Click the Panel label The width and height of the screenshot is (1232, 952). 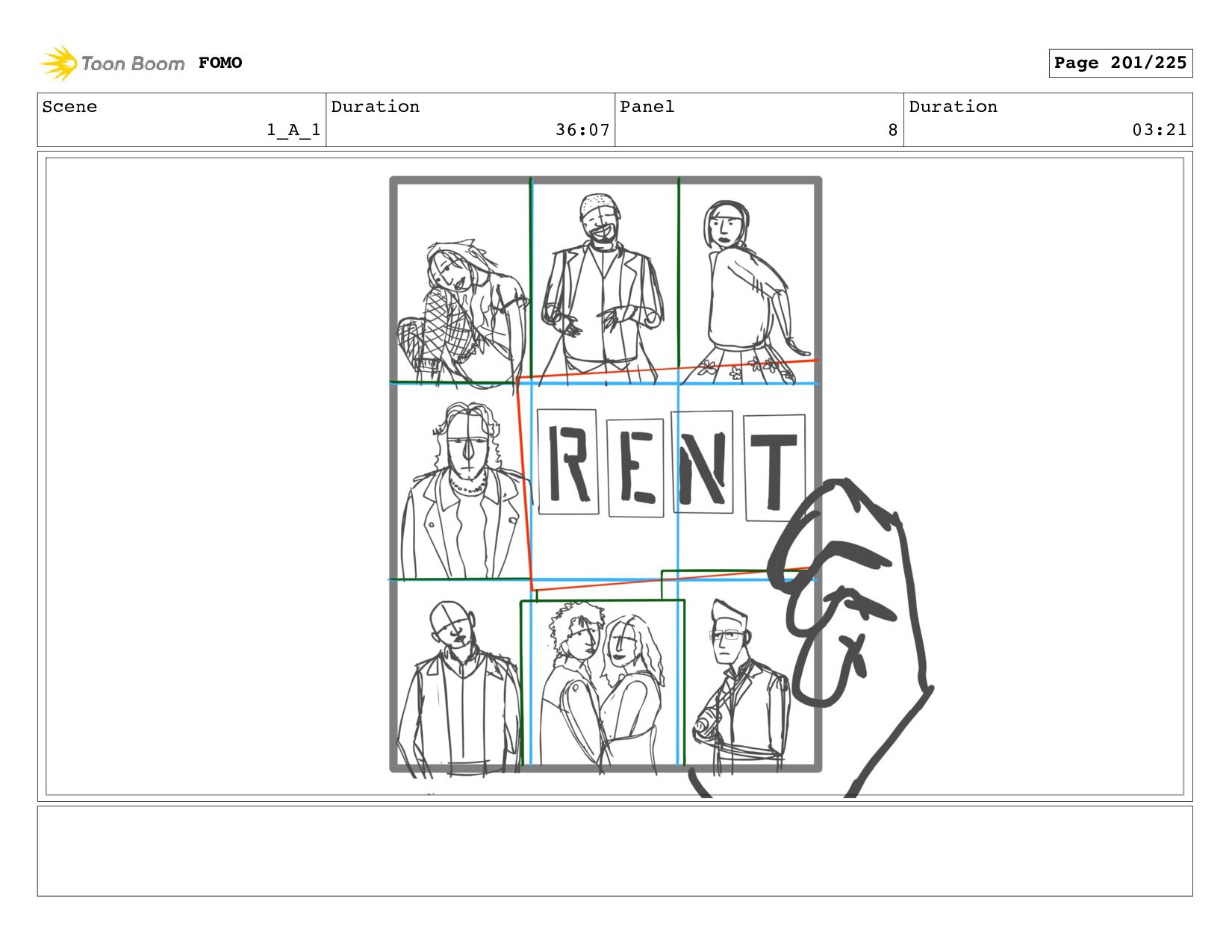(x=647, y=107)
